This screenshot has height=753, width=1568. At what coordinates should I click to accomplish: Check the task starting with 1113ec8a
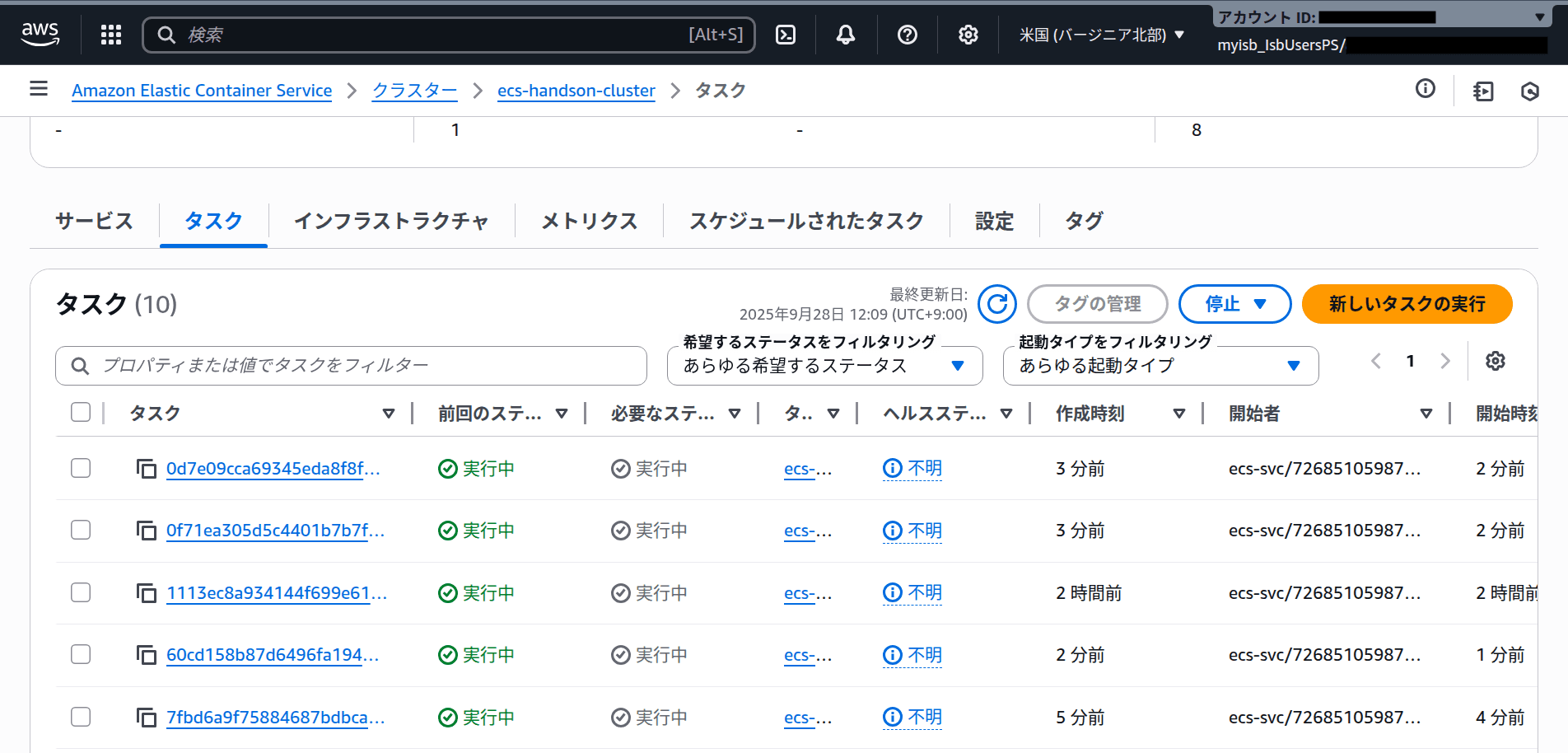tap(80, 592)
